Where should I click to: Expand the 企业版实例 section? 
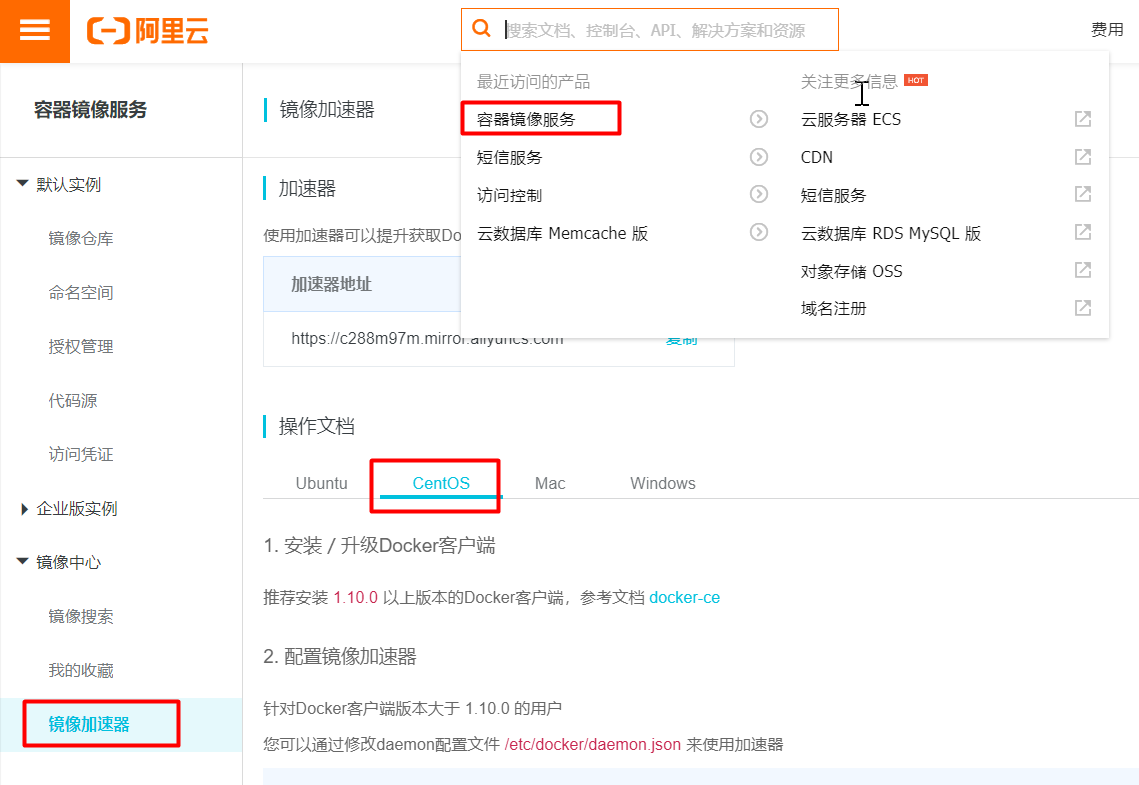click(24, 509)
